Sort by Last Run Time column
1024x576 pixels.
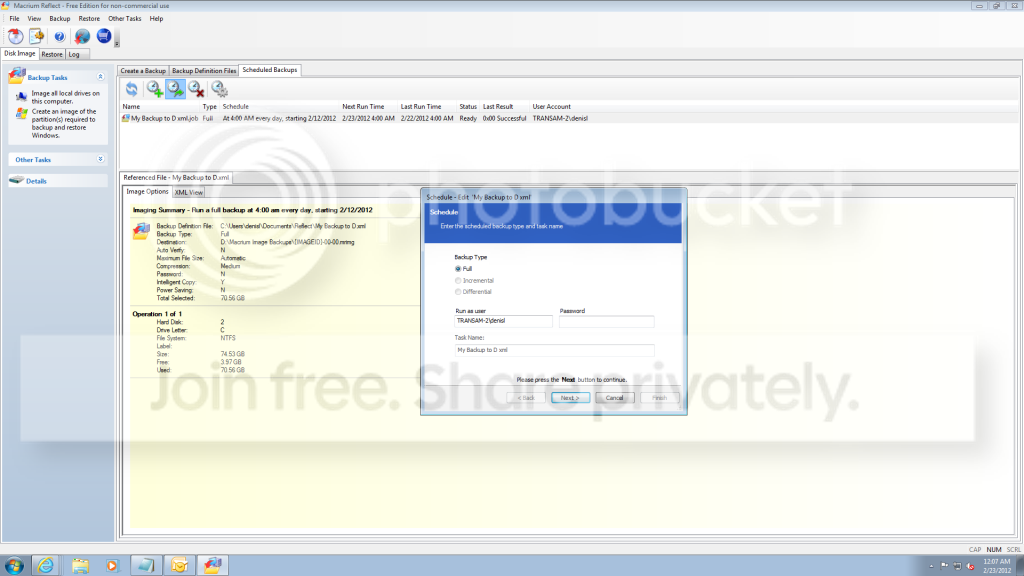tap(421, 106)
